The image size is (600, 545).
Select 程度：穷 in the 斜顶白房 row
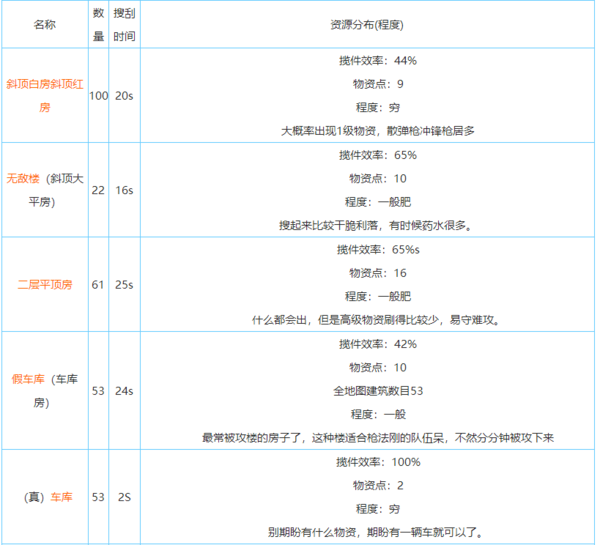(378, 108)
